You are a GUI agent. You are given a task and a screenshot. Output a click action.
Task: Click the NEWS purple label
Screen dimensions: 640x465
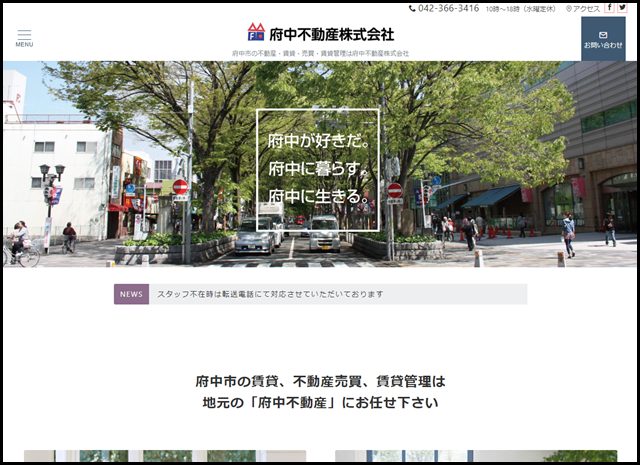[131, 294]
